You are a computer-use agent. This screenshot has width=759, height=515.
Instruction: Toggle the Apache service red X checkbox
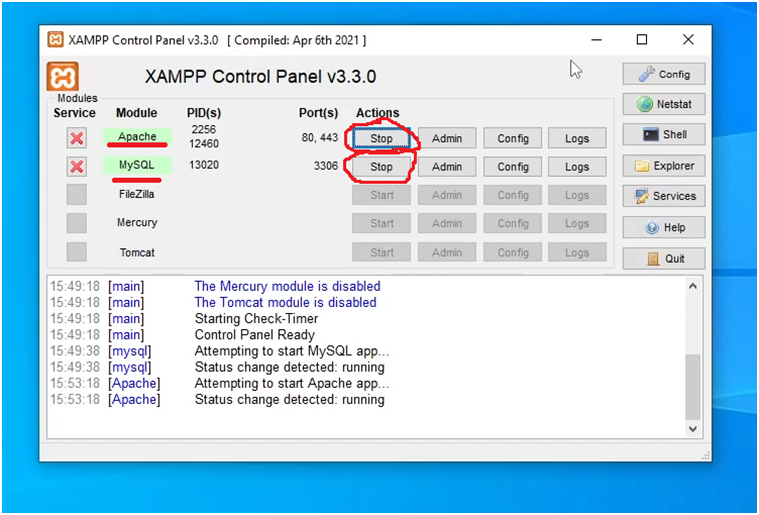click(x=76, y=138)
